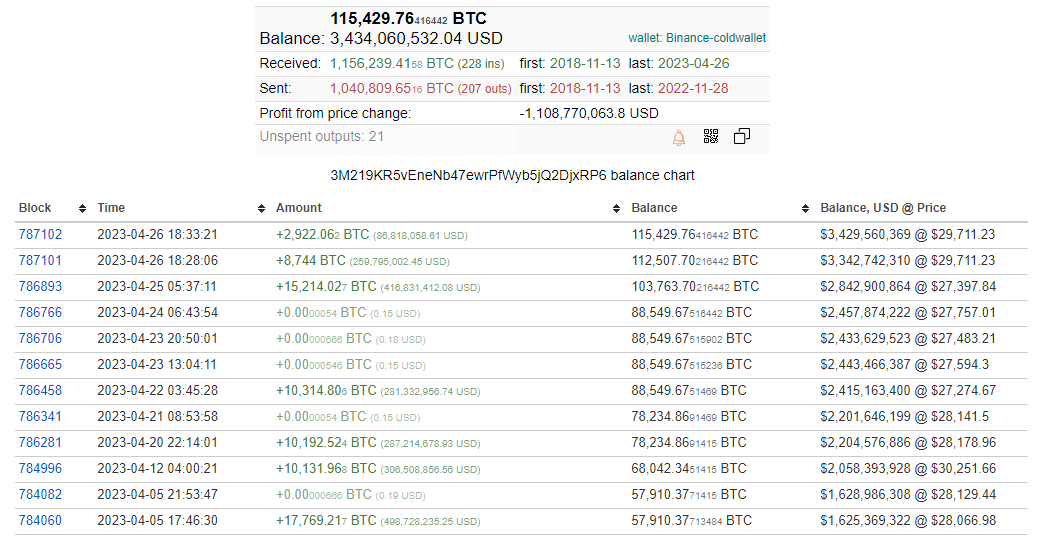The width and height of the screenshot is (1041, 543).
Task: Click the 3M219KR5 balance chart link
Action: point(512,175)
